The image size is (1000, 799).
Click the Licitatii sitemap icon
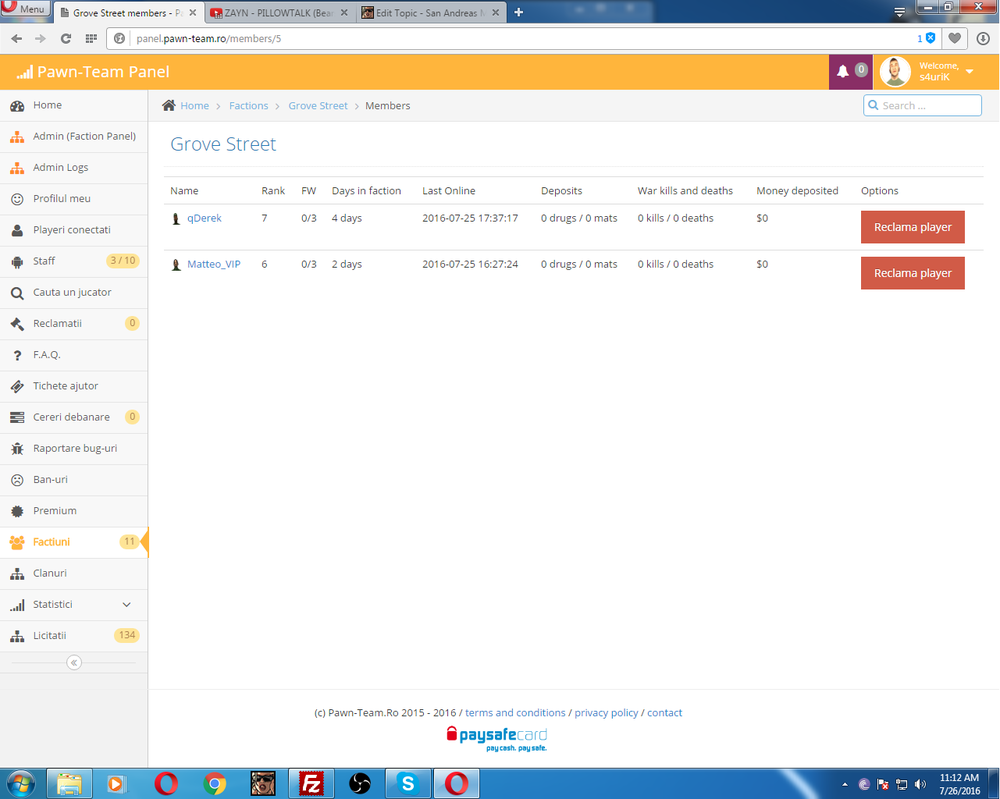point(17,636)
